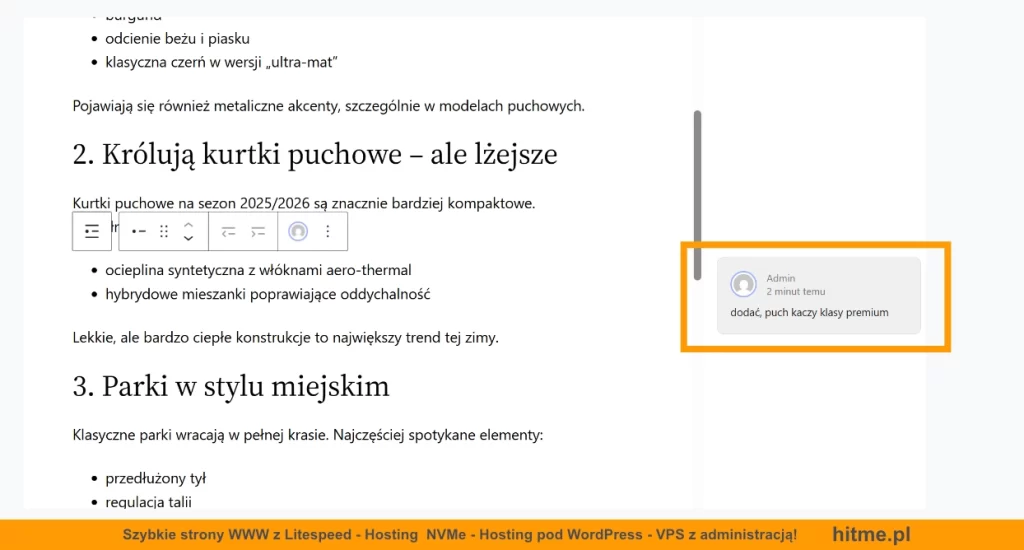Open Admin comment 'dodać, puch kaczy klasy premium'

pyautogui.click(x=818, y=295)
